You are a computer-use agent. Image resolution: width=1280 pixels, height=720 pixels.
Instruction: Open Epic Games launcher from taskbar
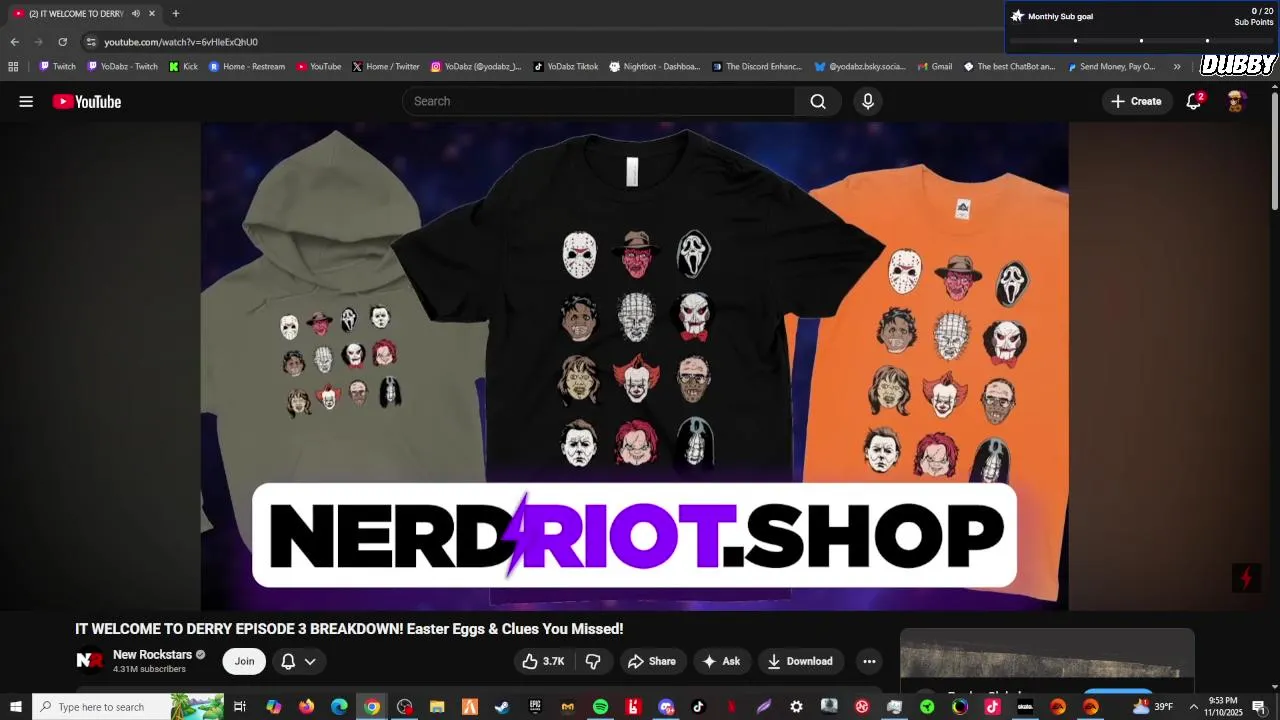(x=535, y=707)
